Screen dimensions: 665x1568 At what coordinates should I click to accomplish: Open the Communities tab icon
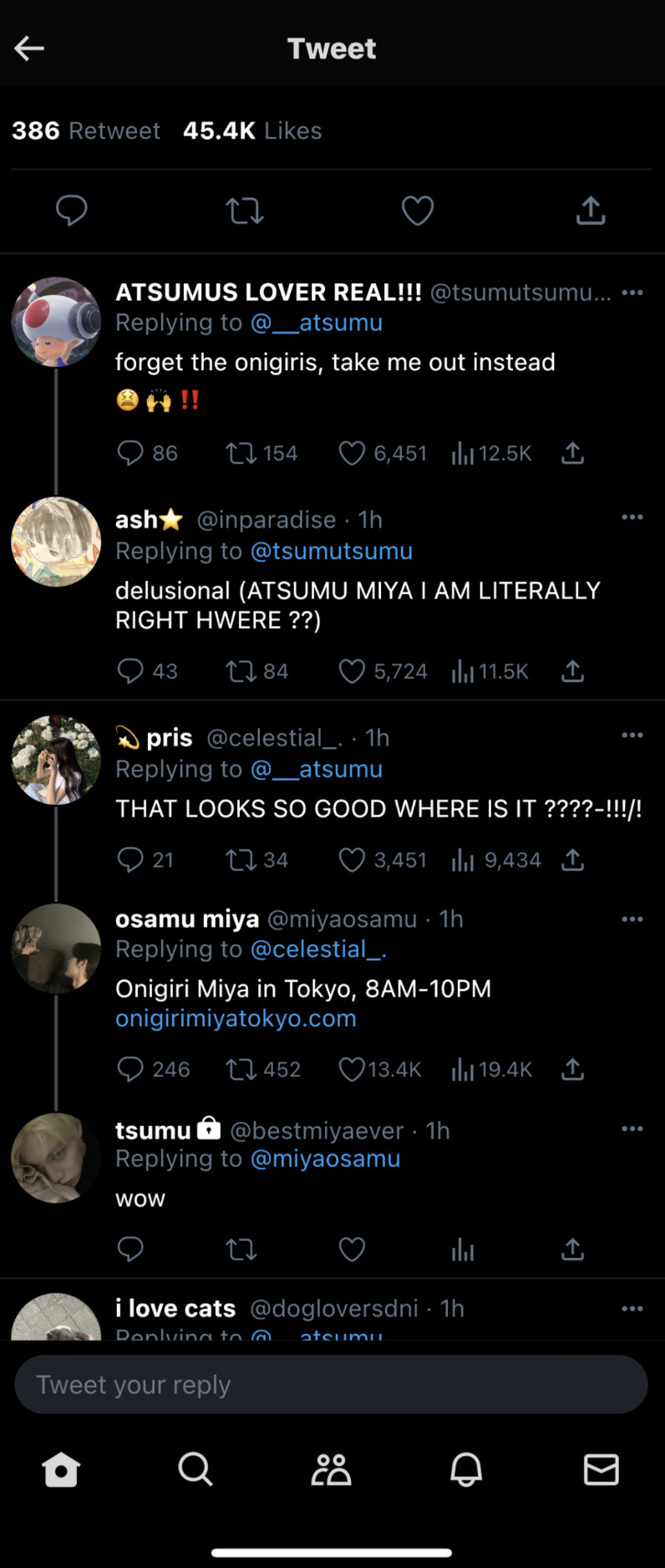pos(332,1469)
